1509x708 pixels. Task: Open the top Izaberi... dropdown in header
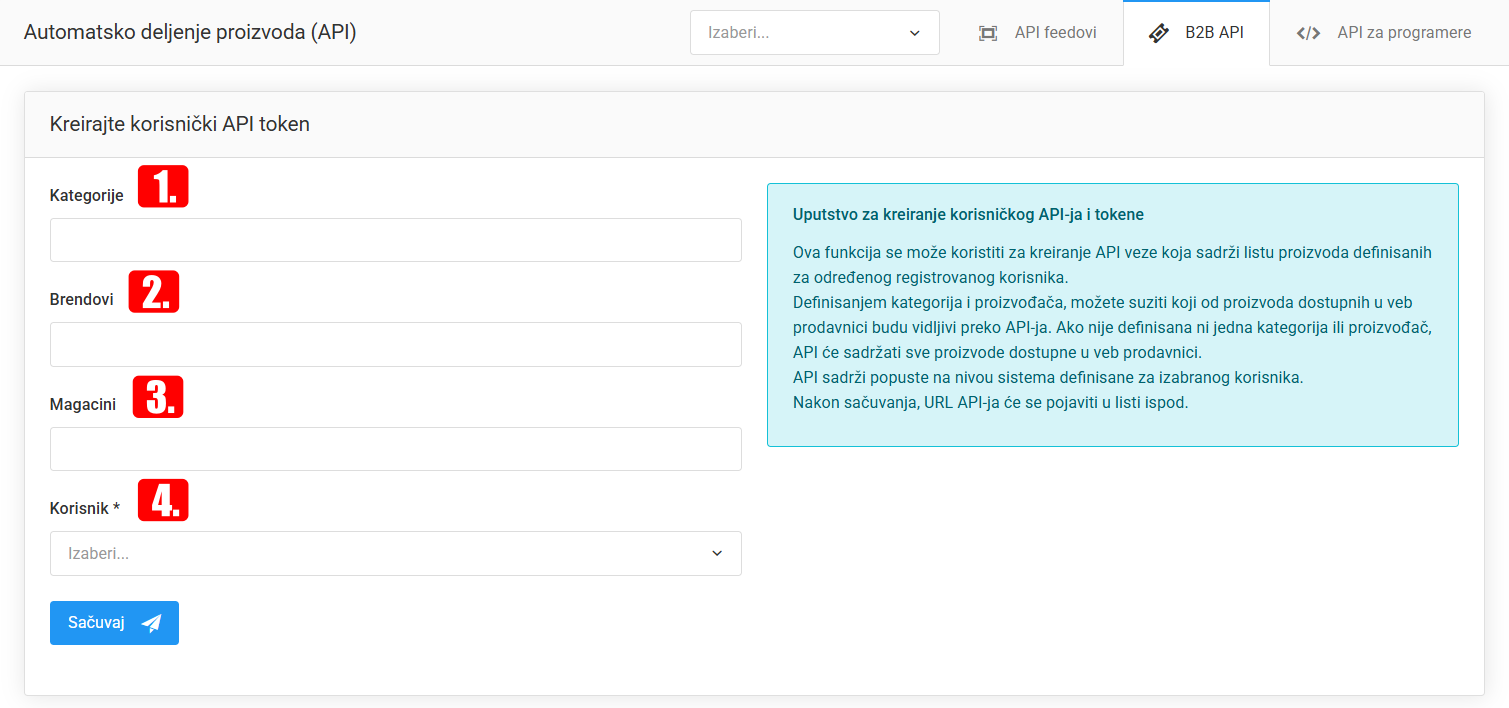(815, 32)
